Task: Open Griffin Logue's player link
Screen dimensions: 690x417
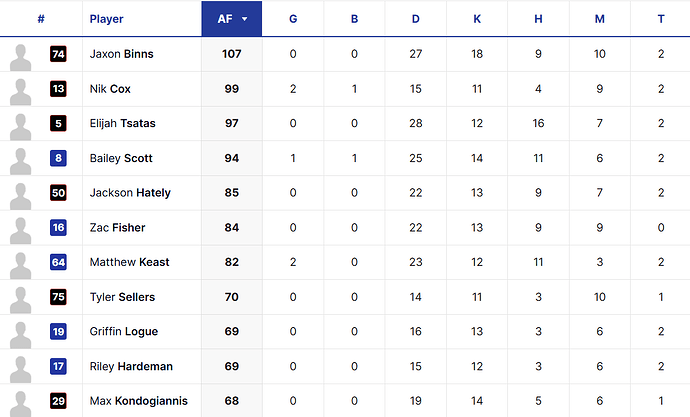Action: point(124,332)
